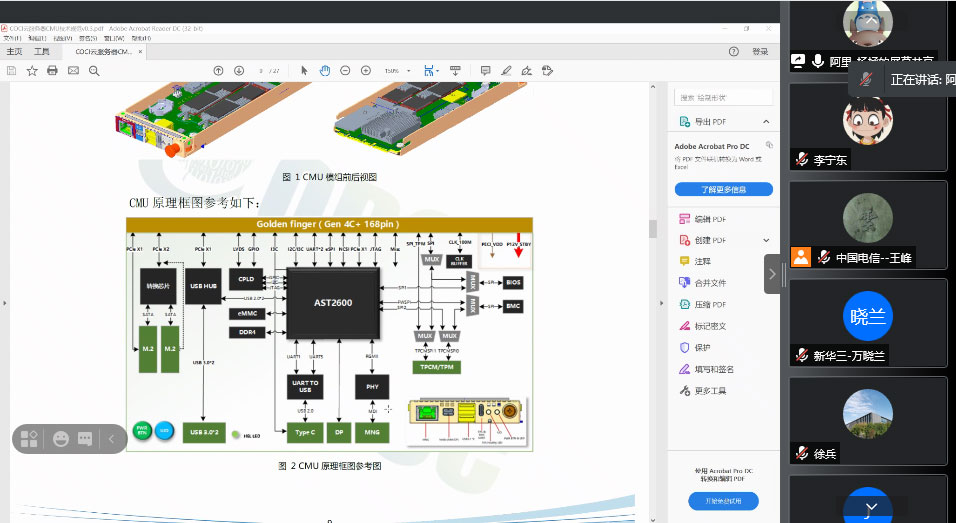956x523 pixels.
Task: Click the AST2600 block in diagram
Action: 333,303
